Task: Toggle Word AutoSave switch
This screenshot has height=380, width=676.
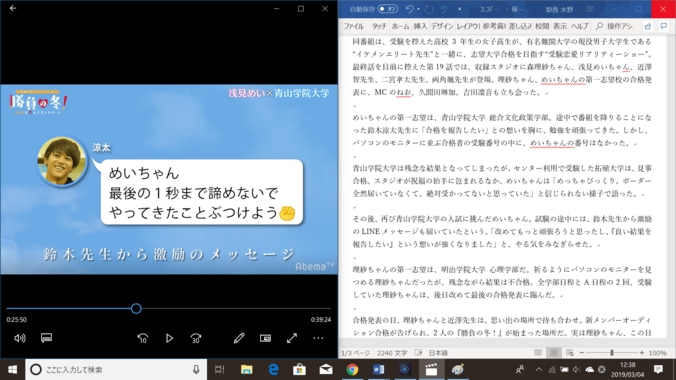Action: [x=388, y=9]
